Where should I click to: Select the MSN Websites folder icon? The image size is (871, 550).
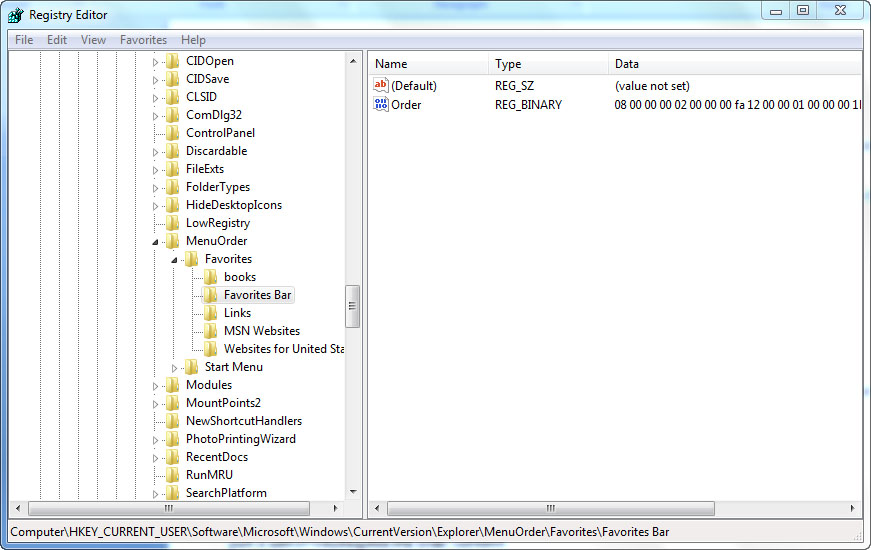click(210, 331)
